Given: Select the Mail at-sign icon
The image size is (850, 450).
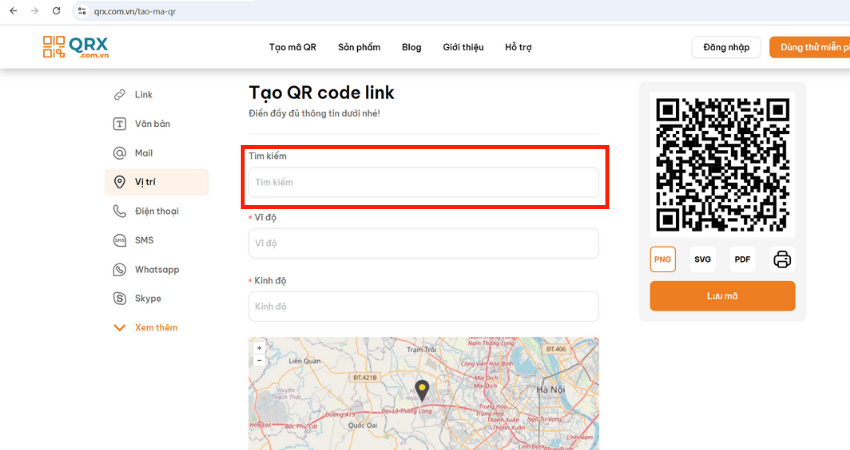Looking at the screenshot, I should pyautogui.click(x=119, y=153).
